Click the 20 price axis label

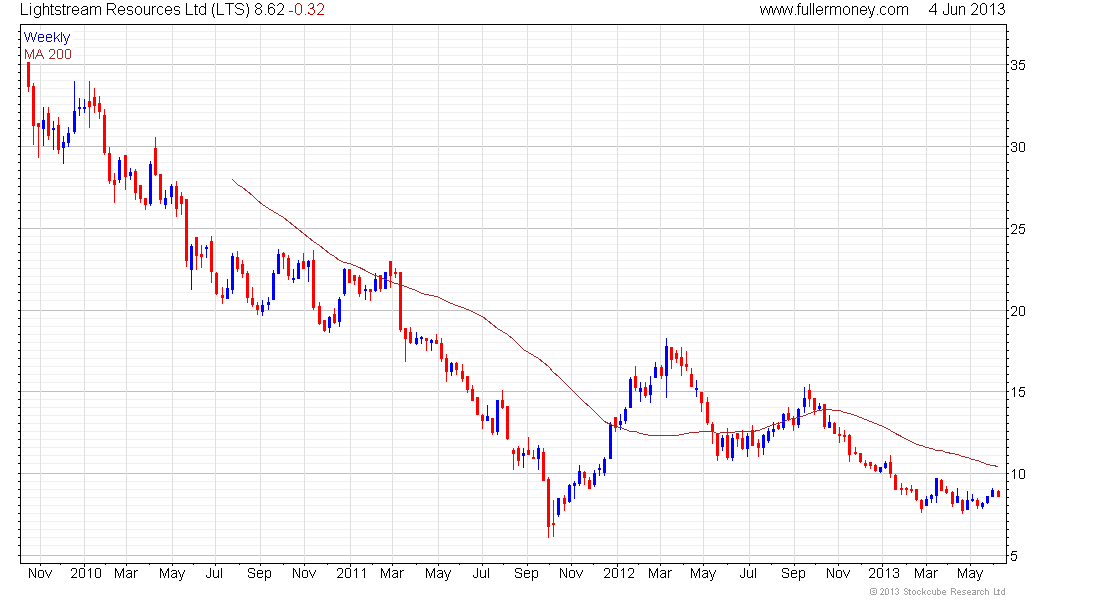[x=1017, y=311]
